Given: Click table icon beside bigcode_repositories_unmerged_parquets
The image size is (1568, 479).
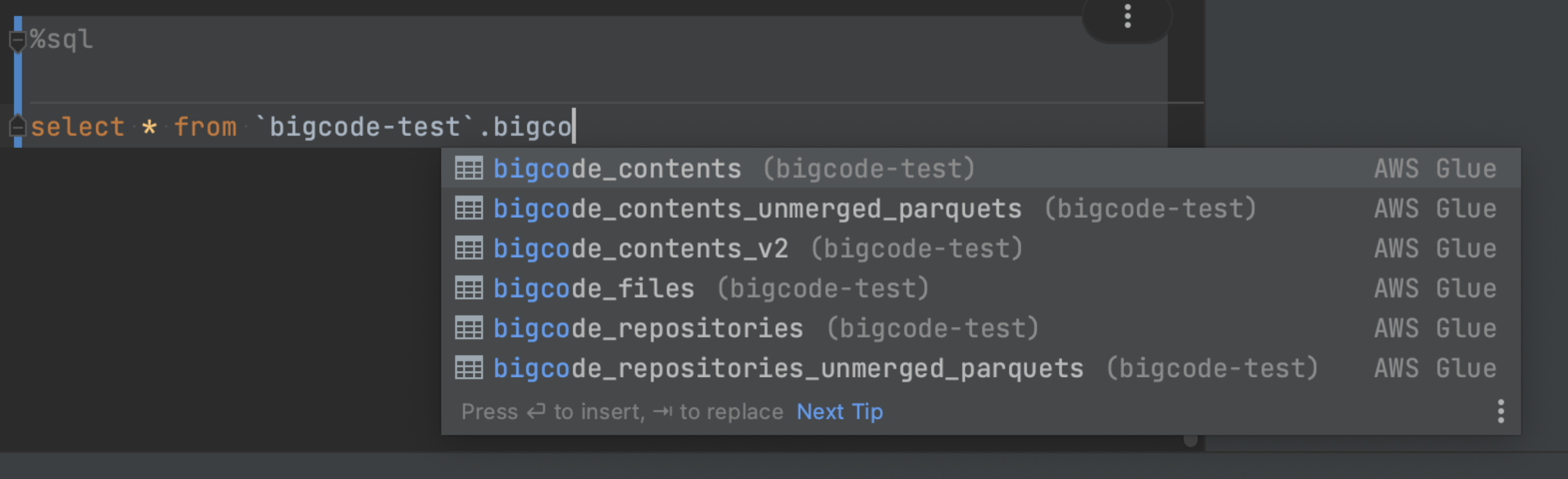Looking at the screenshot, I should click(x=469, y=368).
